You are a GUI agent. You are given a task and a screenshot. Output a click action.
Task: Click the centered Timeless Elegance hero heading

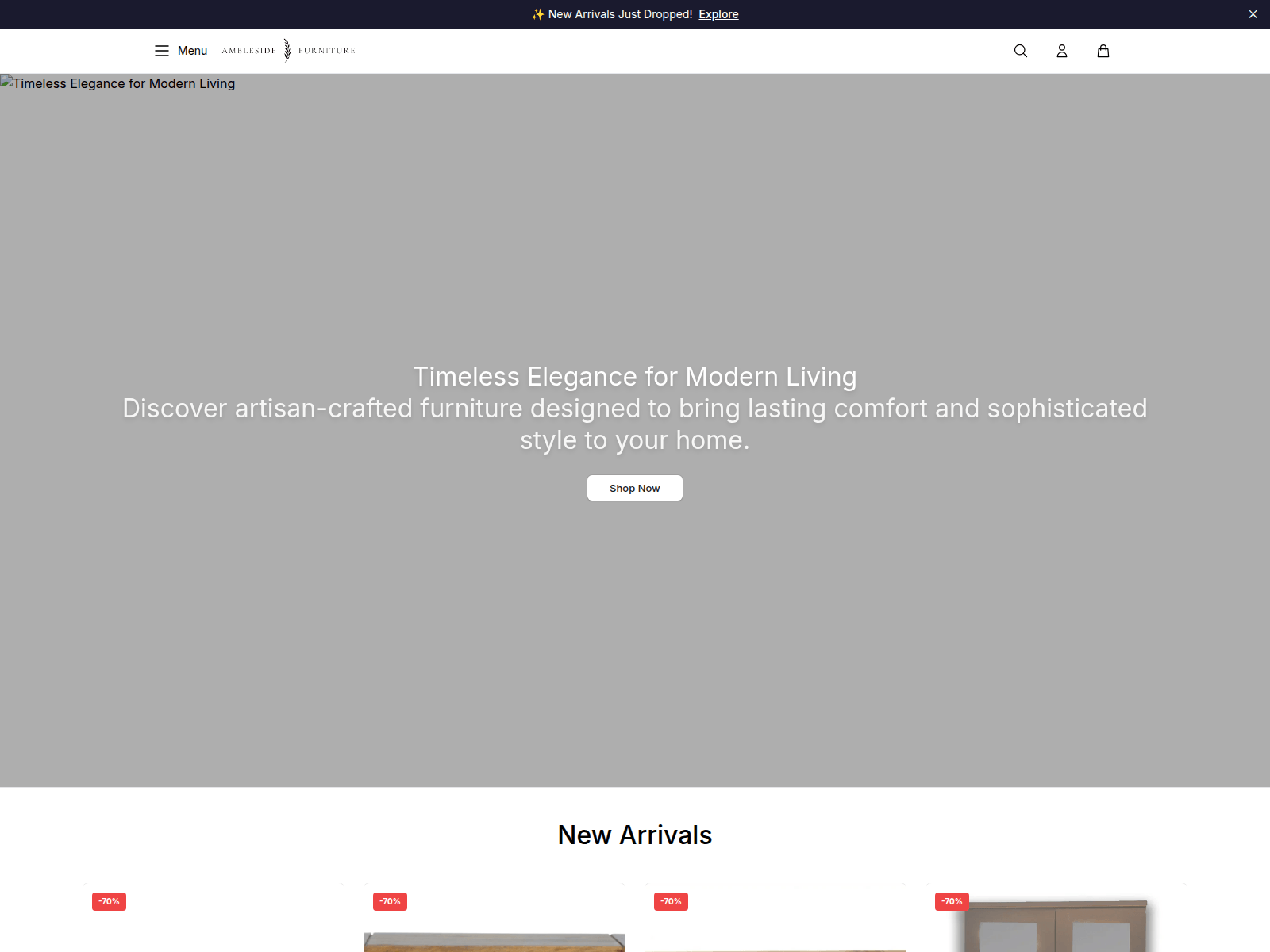pyautogui.click(x=635, y=376)
